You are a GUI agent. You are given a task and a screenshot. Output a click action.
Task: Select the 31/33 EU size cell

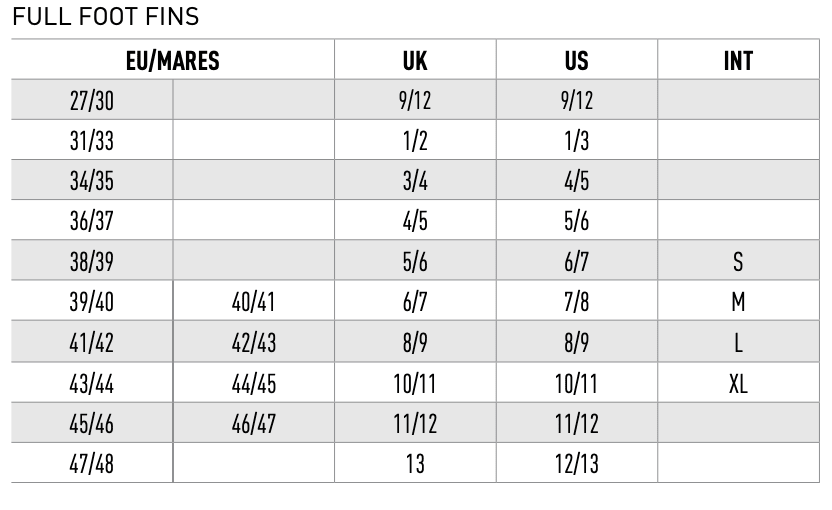(92, 141)
